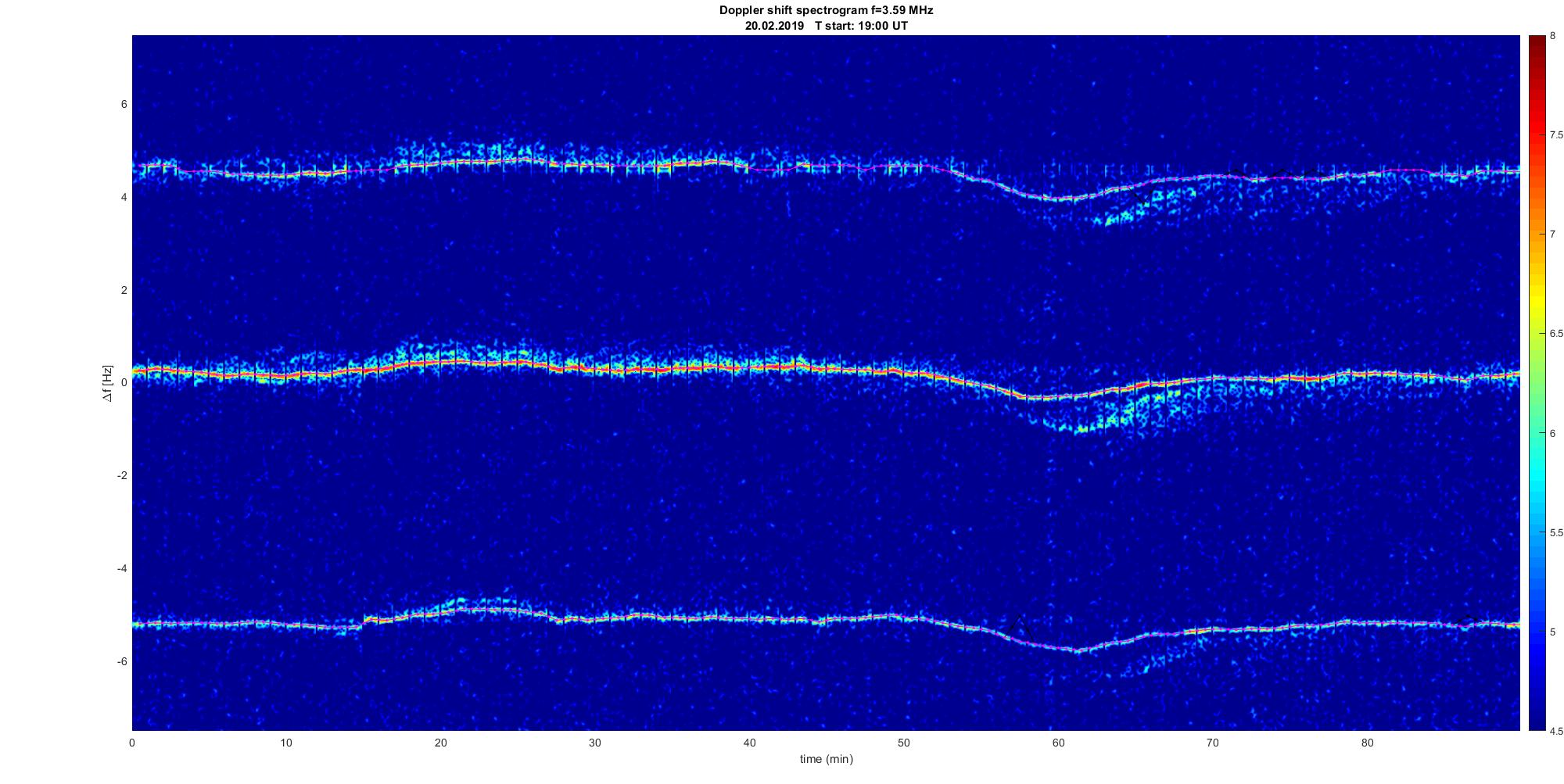1564x784 pixels.
Task: Click the colorbar maximum label 8
Action: [1553, 36]
